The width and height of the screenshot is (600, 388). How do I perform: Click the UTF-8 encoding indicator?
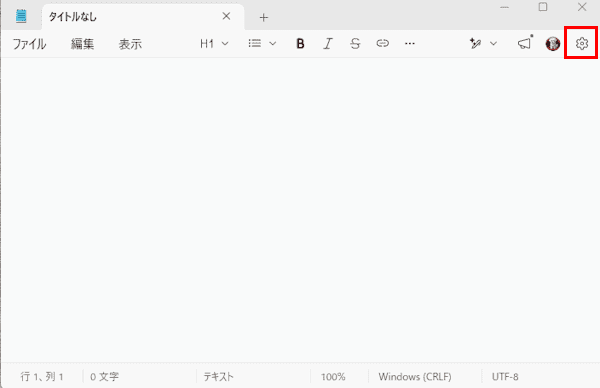(505, 377)
